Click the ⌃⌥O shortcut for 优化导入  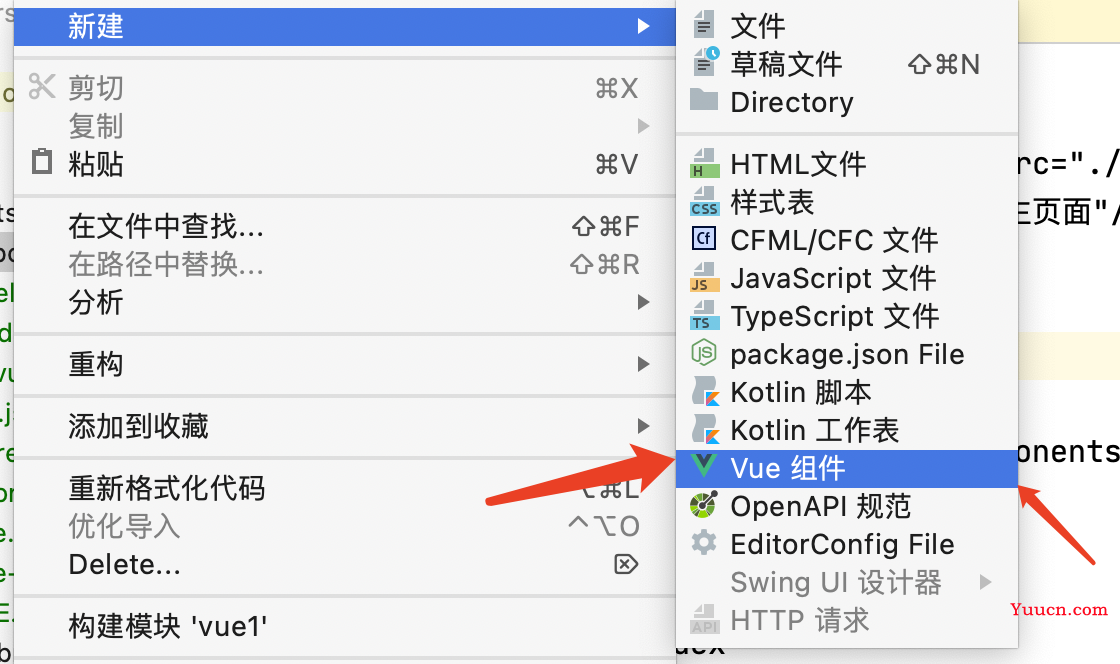(604, 526)
